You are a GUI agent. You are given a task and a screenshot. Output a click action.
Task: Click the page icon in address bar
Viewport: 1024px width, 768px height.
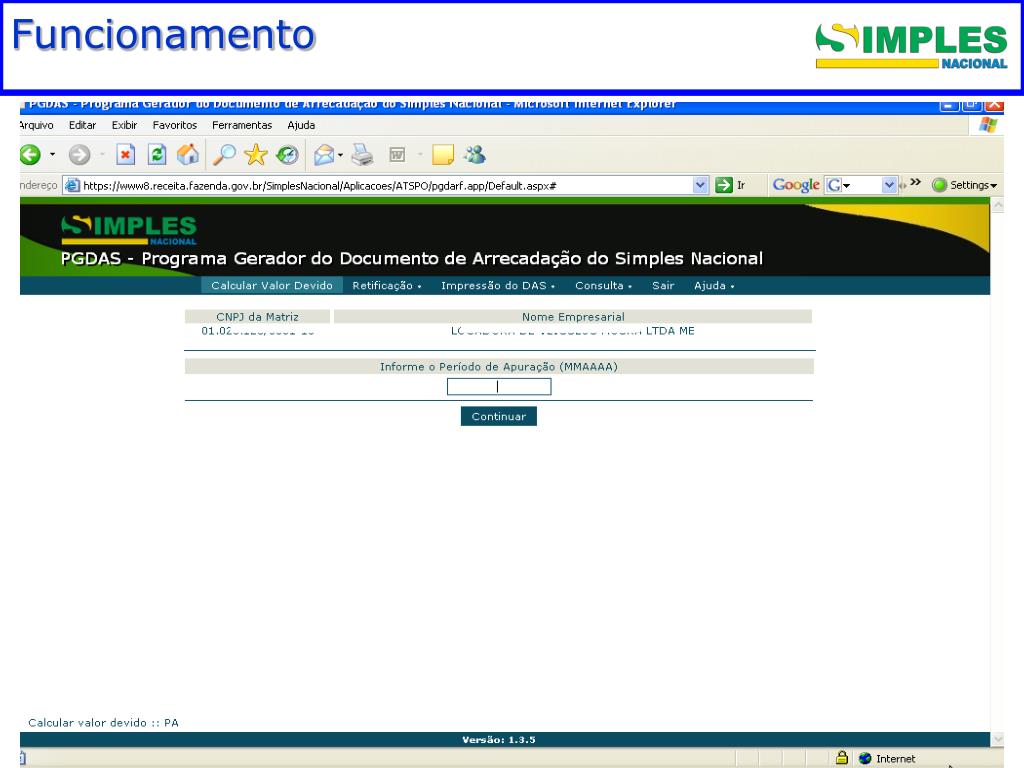click(72, 185)
